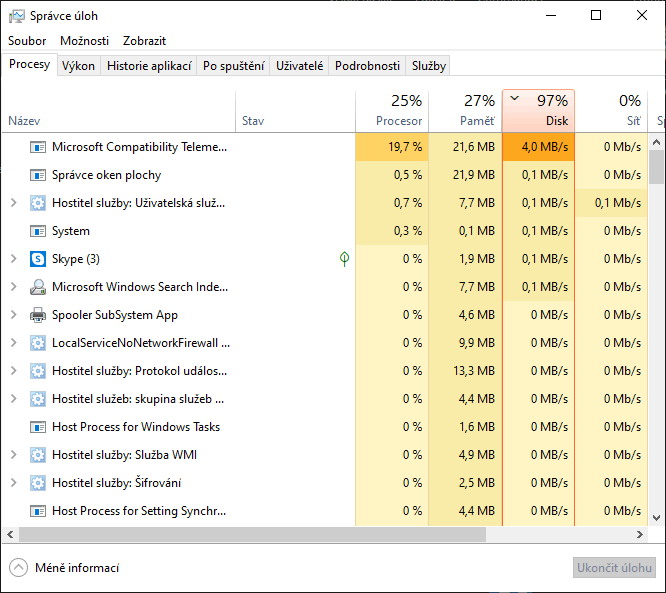Image resolution: width=666 pixels, height=593 pixels.
Task: Click the Spooler SubSystem App printer icon
Action: click(38, 315)
